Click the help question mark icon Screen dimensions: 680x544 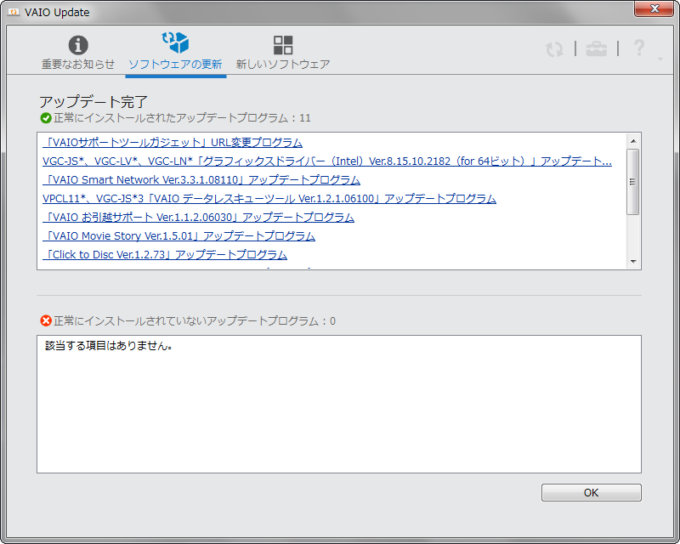pyautogui.click(x=639, y=48)
